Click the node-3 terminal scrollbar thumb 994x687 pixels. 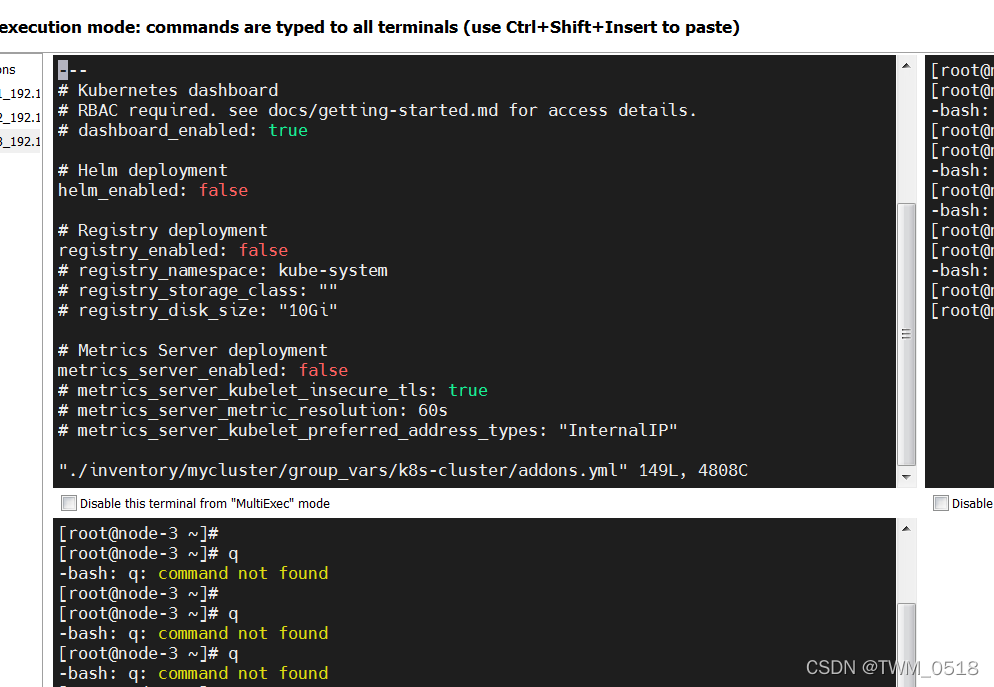pos(906,640)
